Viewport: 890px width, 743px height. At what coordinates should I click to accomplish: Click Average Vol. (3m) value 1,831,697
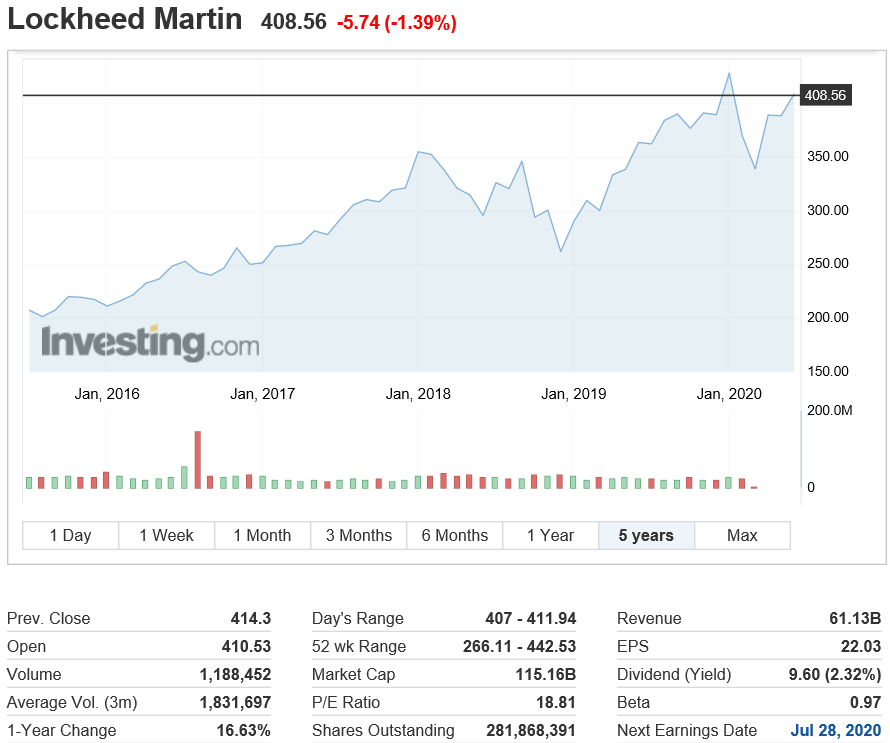(x=236, y=702)
